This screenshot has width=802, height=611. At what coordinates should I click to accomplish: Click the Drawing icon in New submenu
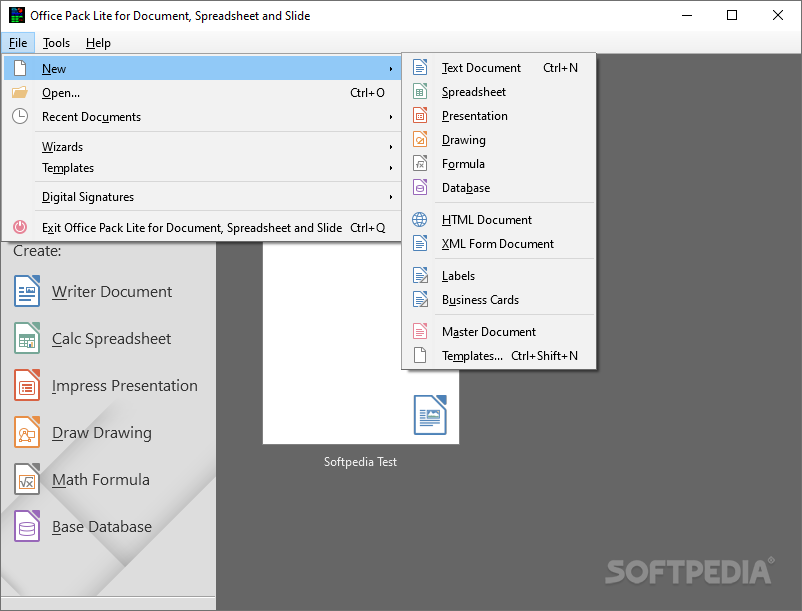420,140
